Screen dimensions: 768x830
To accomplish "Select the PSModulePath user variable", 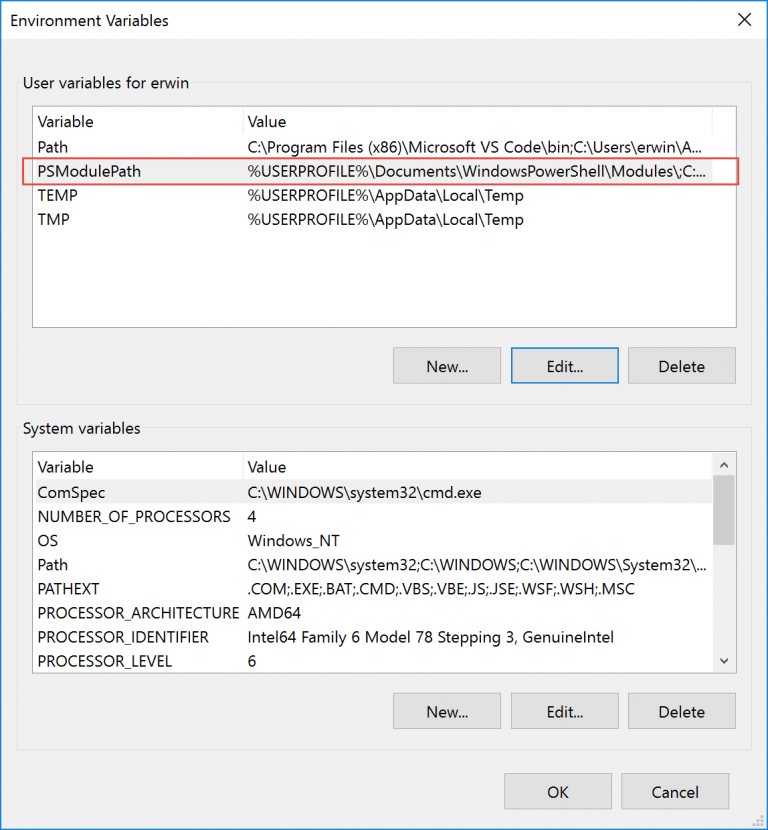I will pos(150,171).
